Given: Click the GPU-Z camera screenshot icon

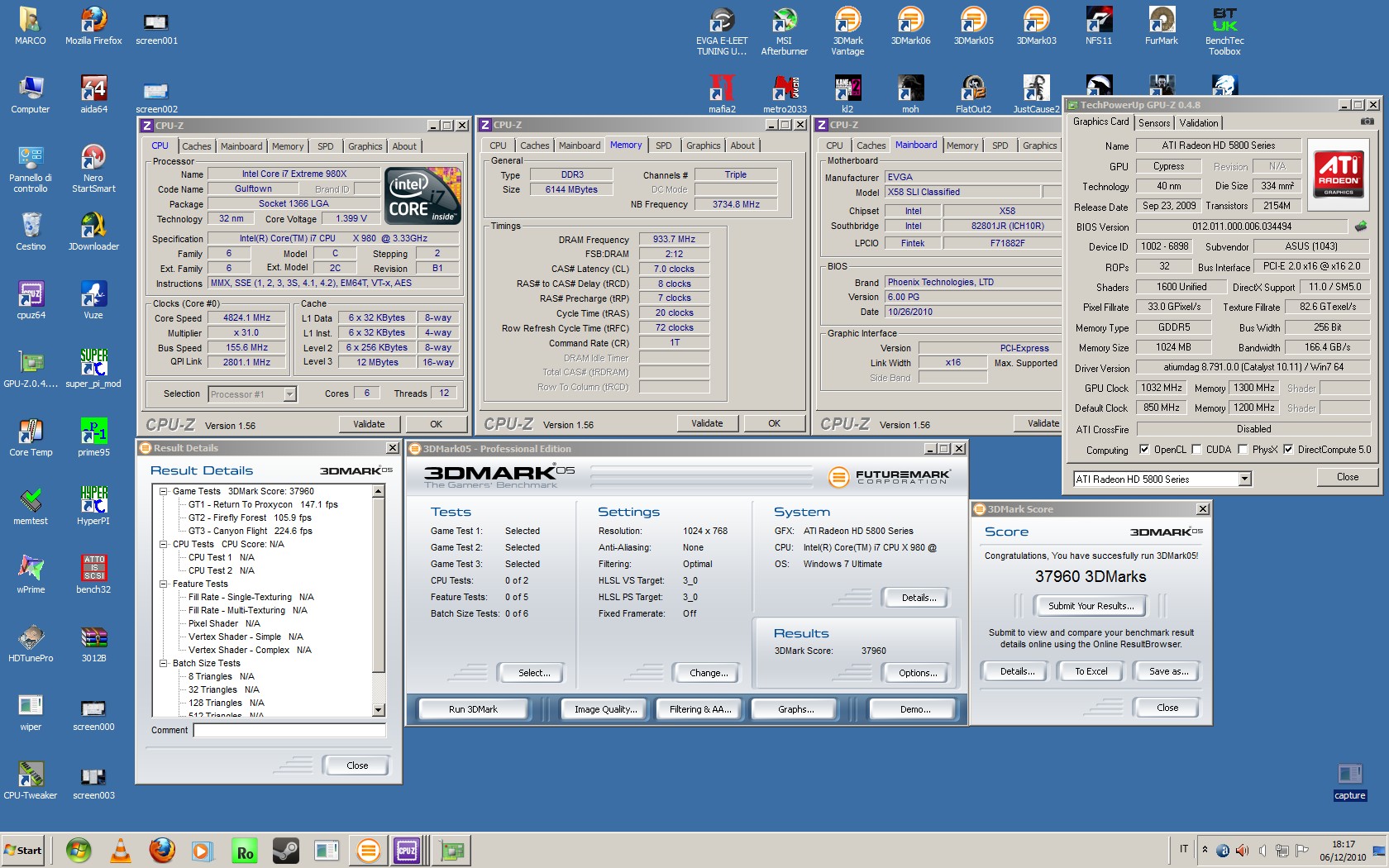Looking at the screenshot, I should 1367,122.
